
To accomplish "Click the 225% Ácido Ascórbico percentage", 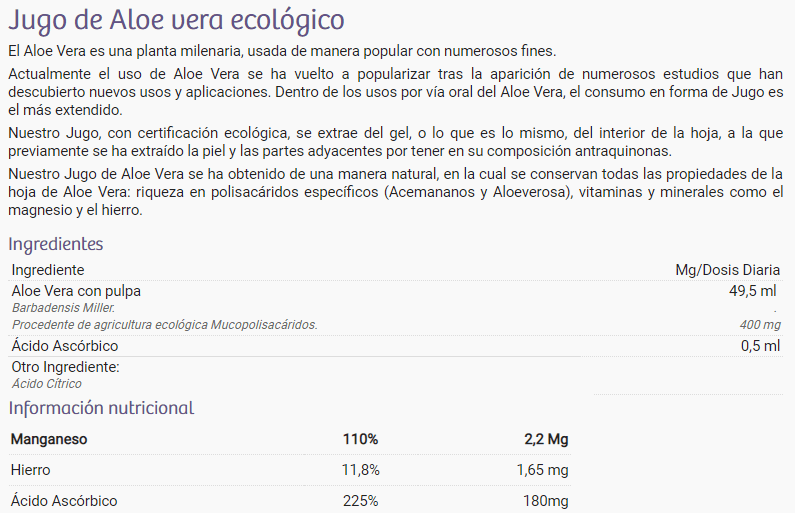I will [x=360, y=501].
